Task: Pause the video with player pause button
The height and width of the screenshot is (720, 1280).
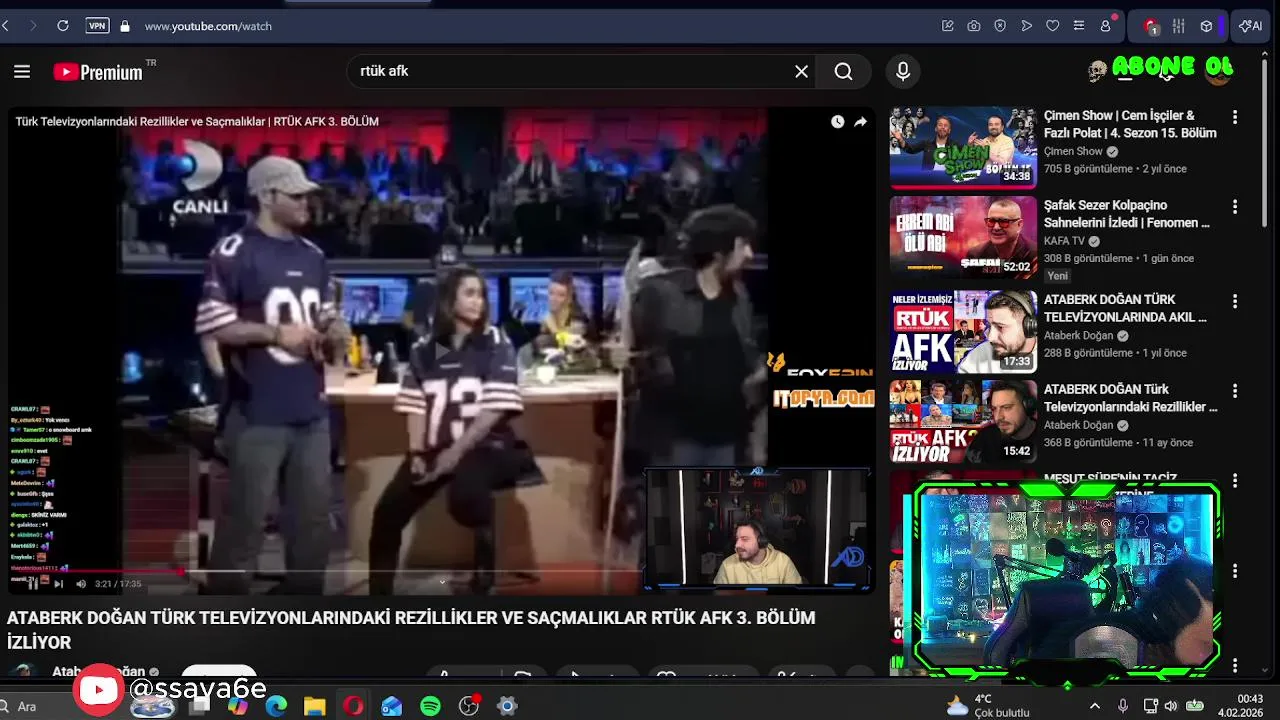Action: pos(32,584)
